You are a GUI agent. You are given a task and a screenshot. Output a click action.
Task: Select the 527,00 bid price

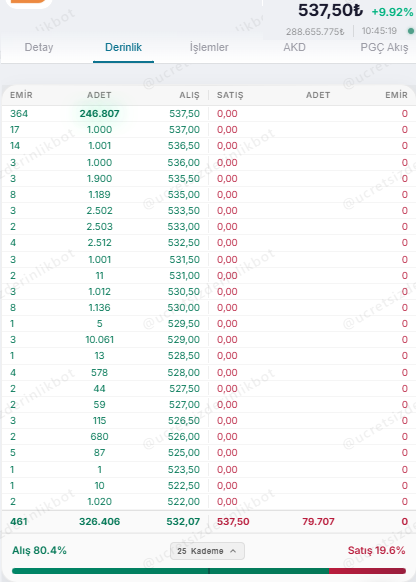tap(184, 404)
